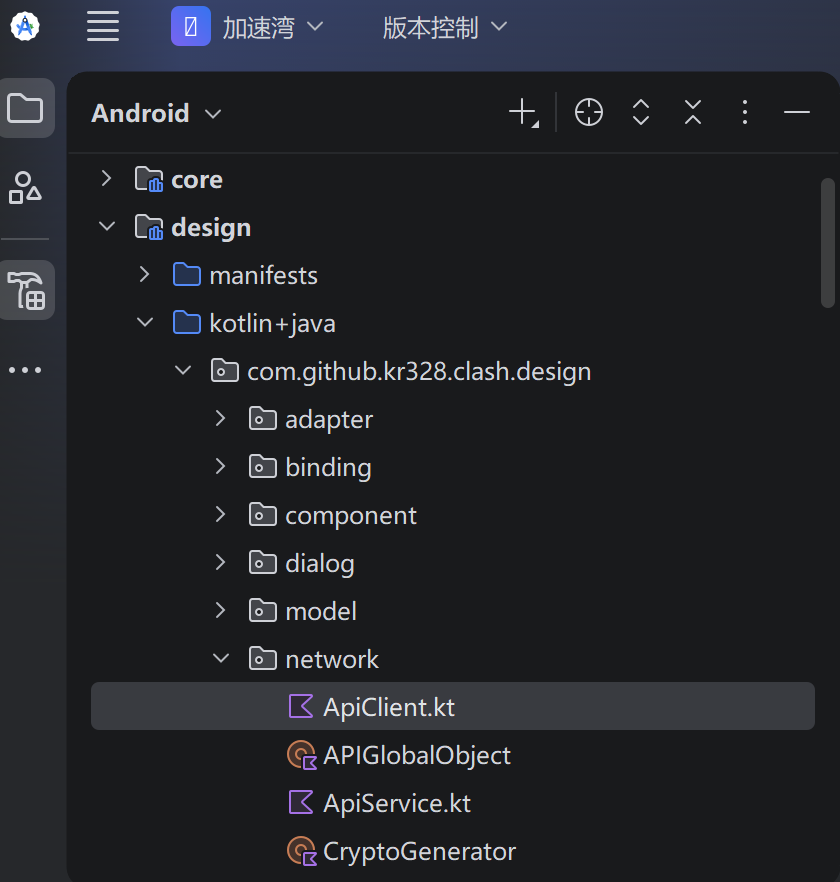
Task: Select ApiClient.kt file
Action: click(x=452, y=706)
